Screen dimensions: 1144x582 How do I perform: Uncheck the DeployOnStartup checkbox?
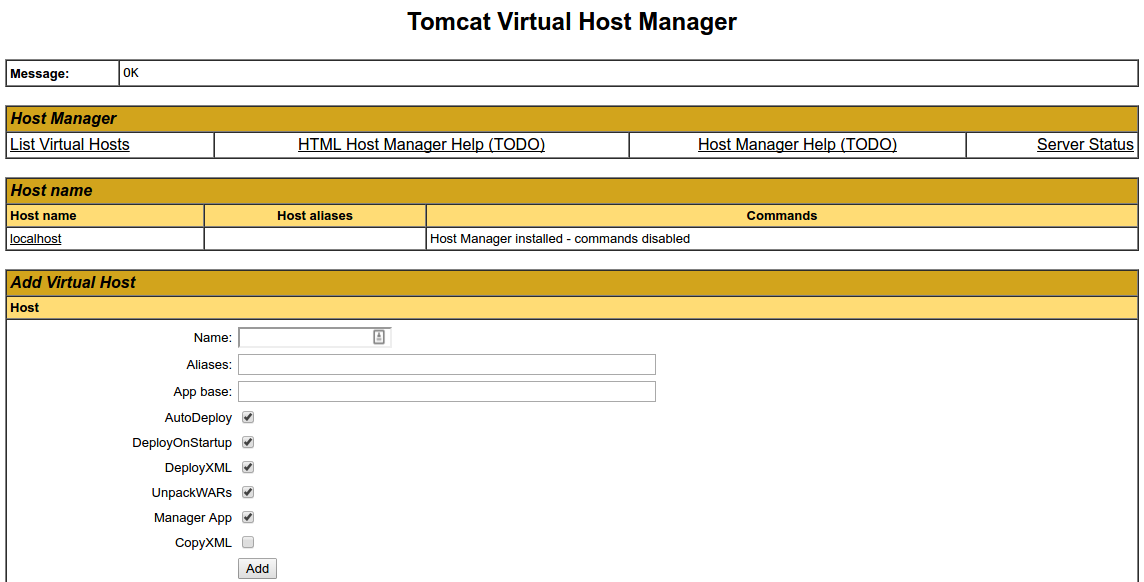click(248, 442)
